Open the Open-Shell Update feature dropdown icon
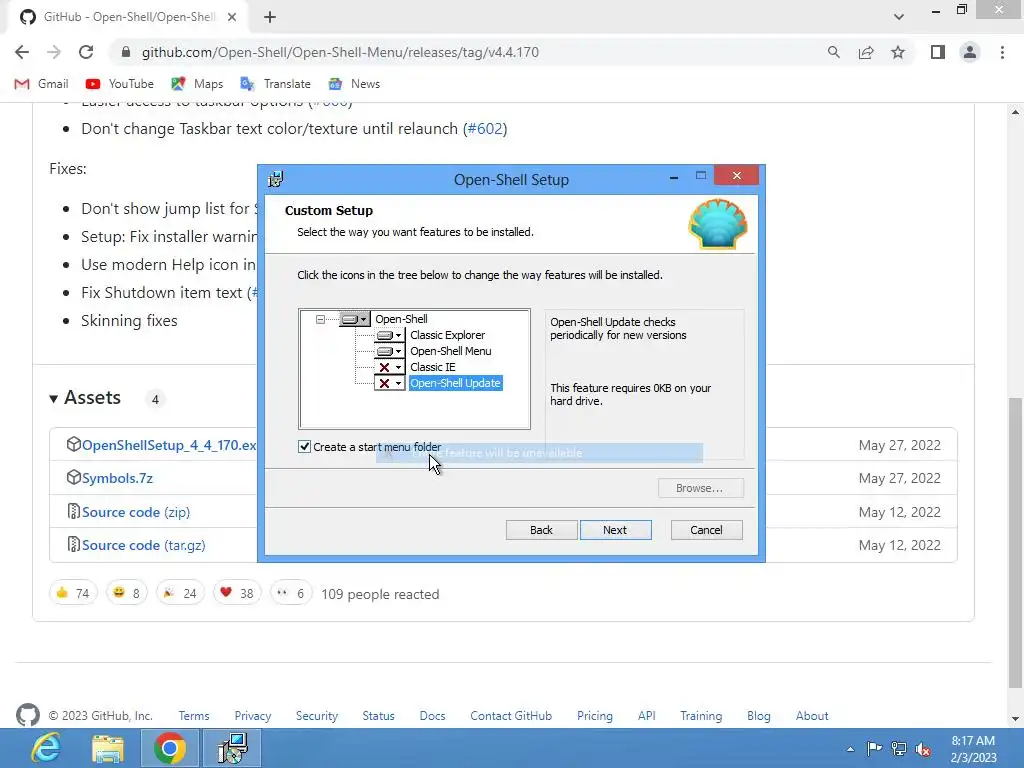 389,383
